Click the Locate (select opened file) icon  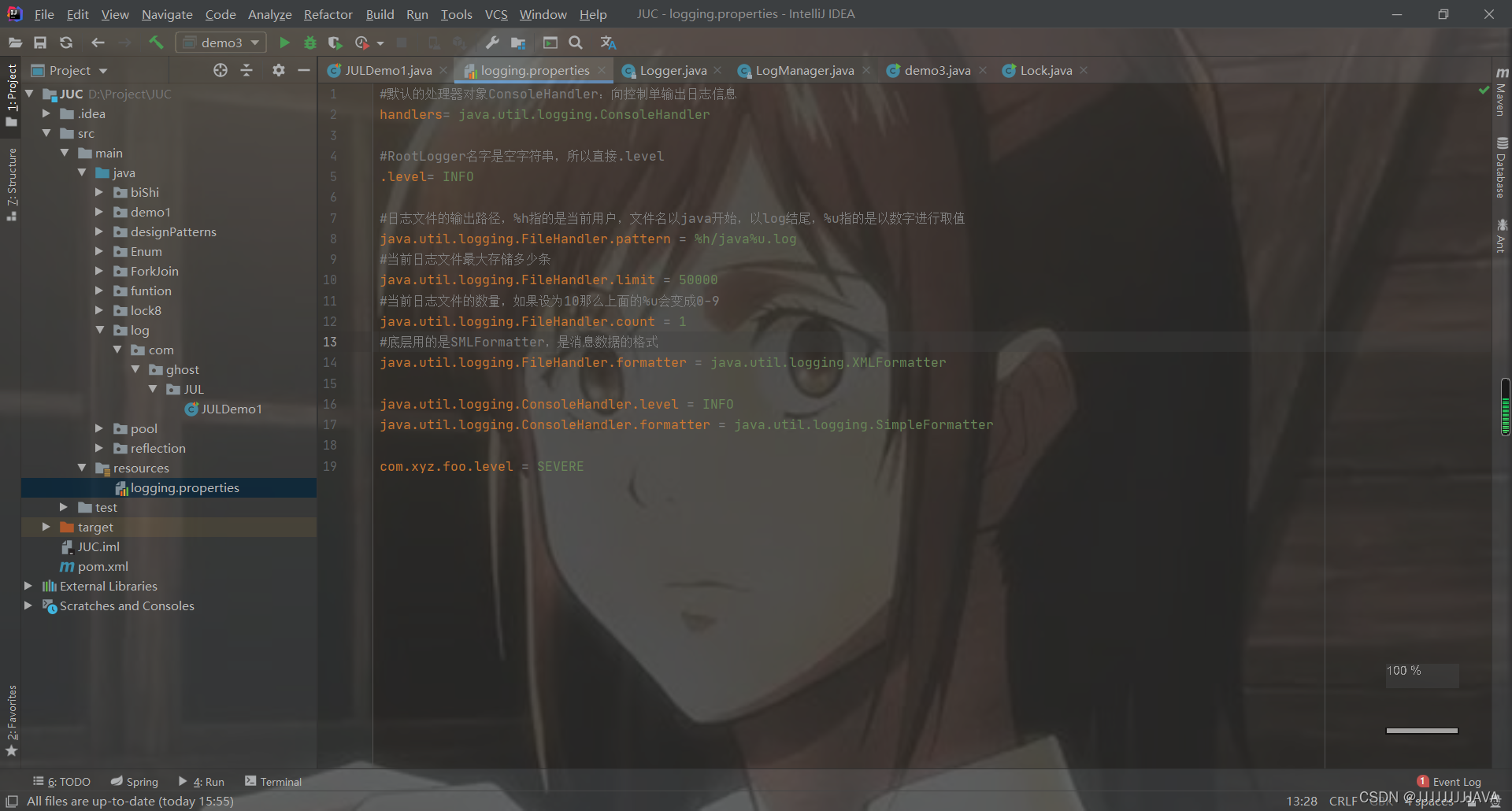220,70
